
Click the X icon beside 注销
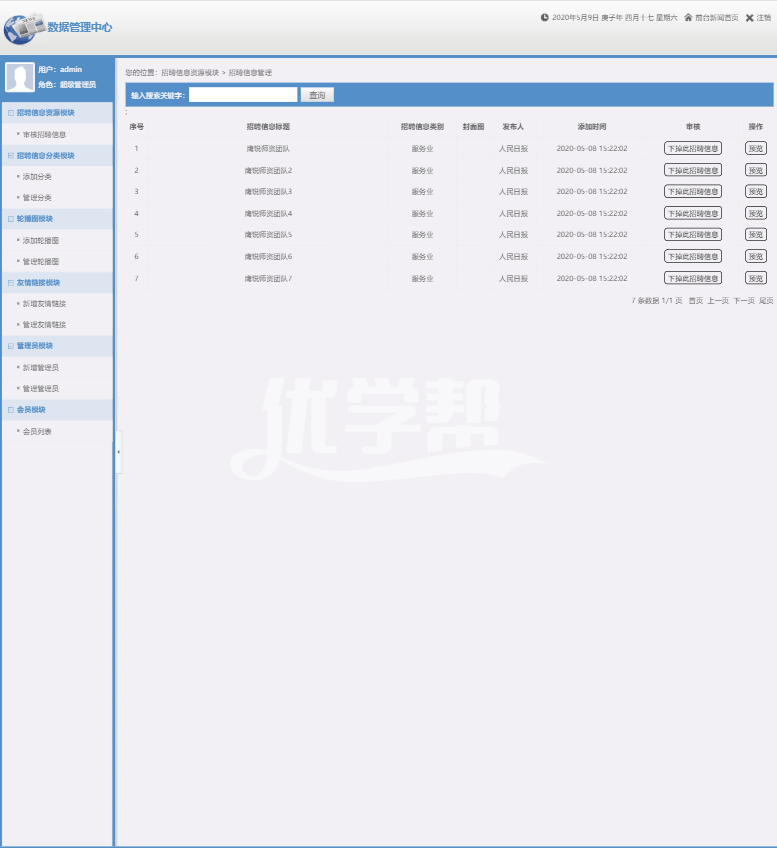click(x=749, y=17)
